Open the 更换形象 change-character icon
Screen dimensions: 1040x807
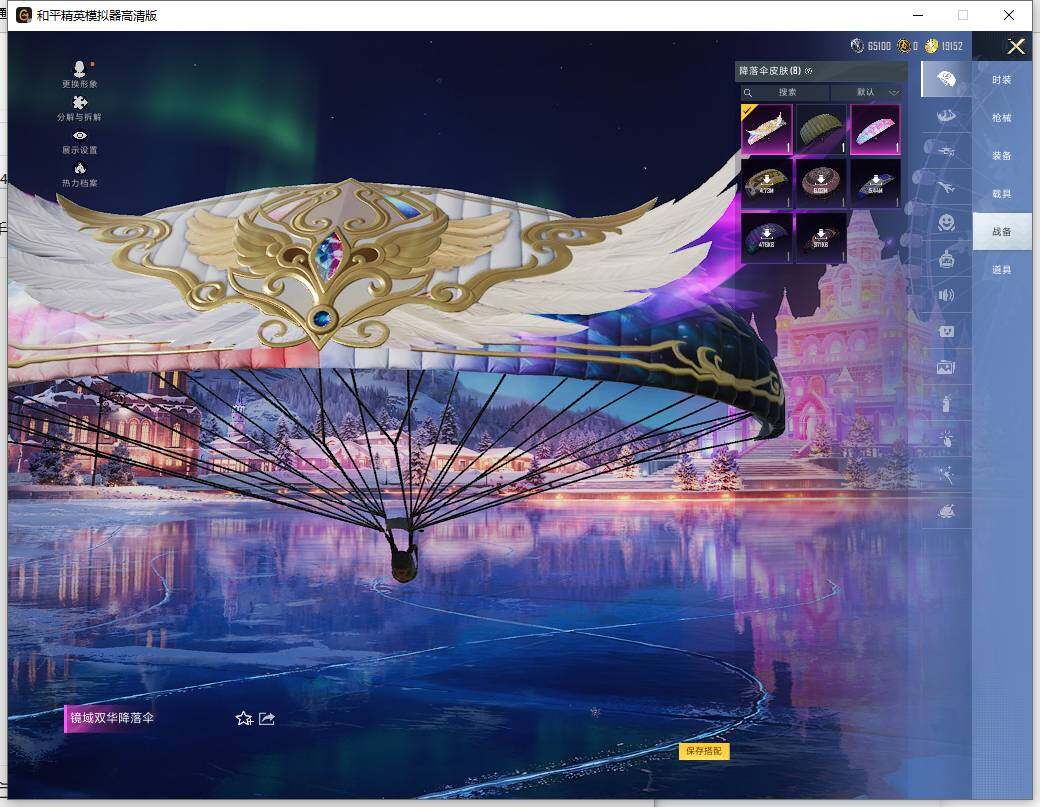tap(80, 74)
